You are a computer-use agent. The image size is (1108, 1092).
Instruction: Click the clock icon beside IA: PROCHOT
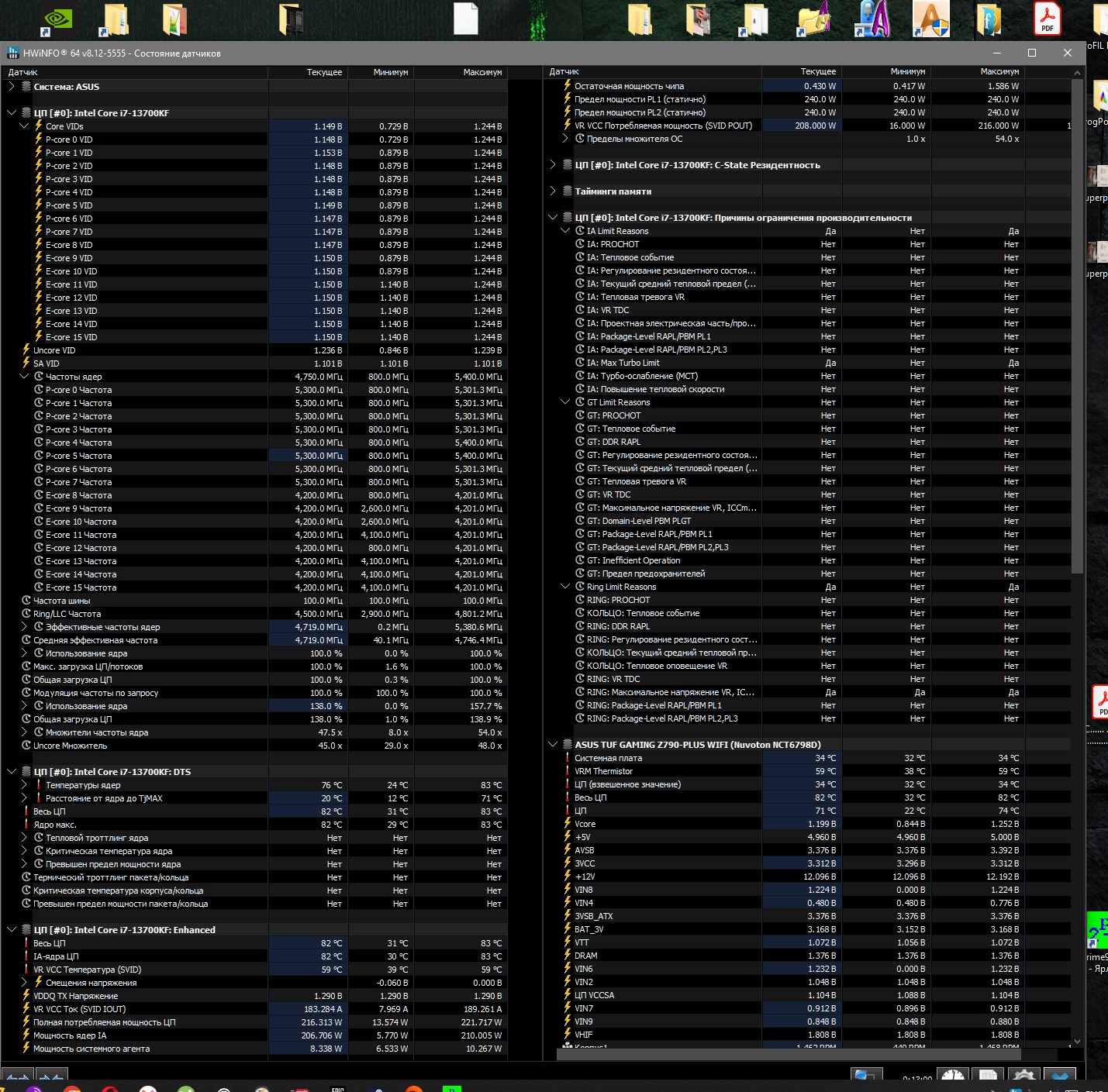coord(580,244)
